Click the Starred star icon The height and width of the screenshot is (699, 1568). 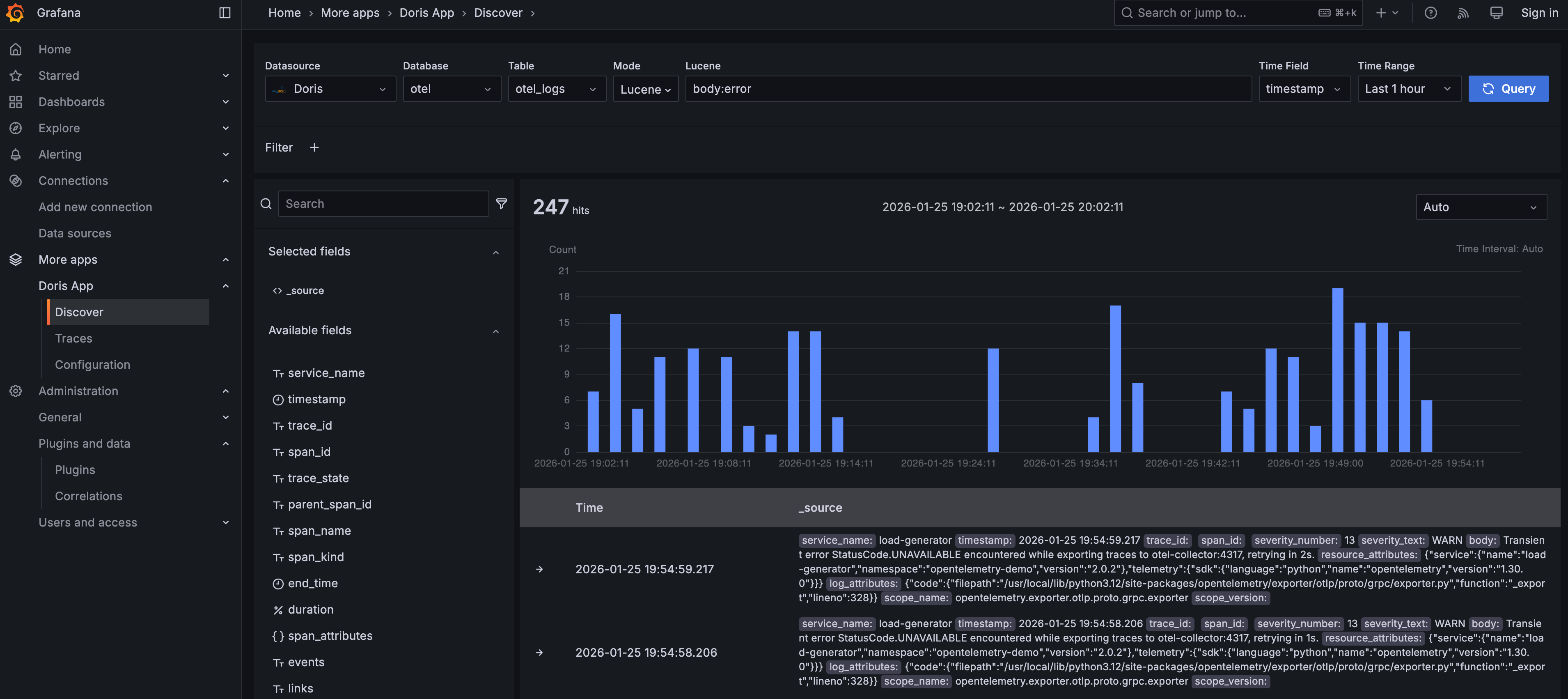tap(16, 76)
